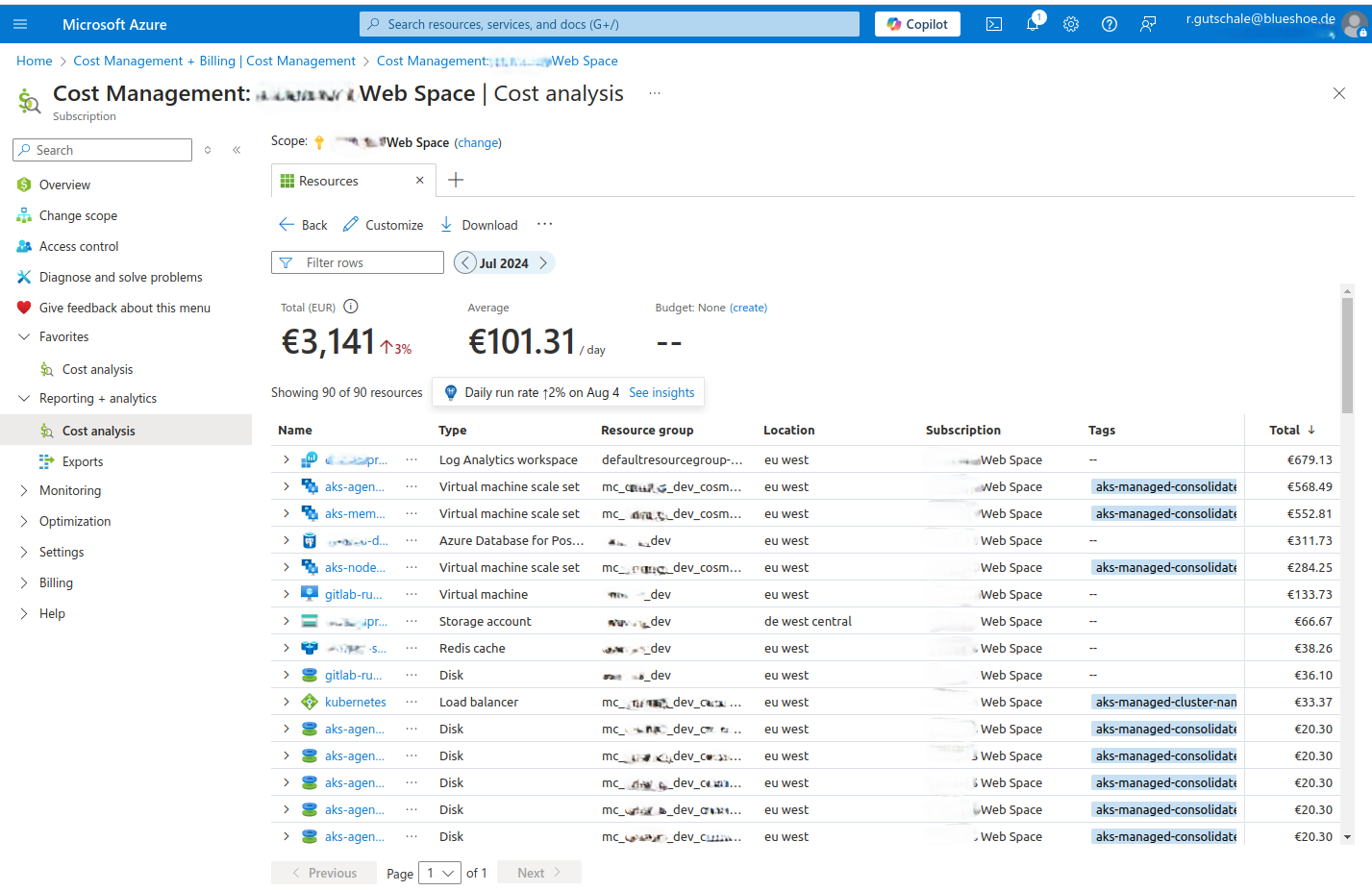Go to previous month before Jul 2024

click(466, 262)
